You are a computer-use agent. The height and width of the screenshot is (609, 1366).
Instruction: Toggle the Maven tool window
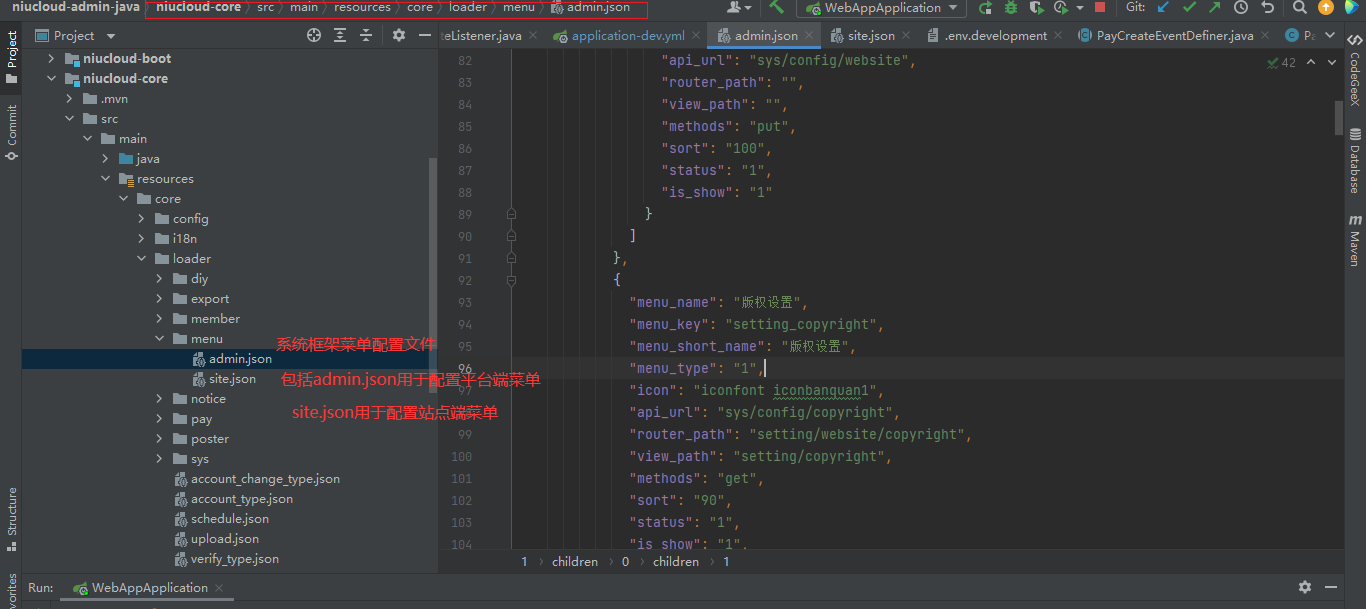point(1355,240)
